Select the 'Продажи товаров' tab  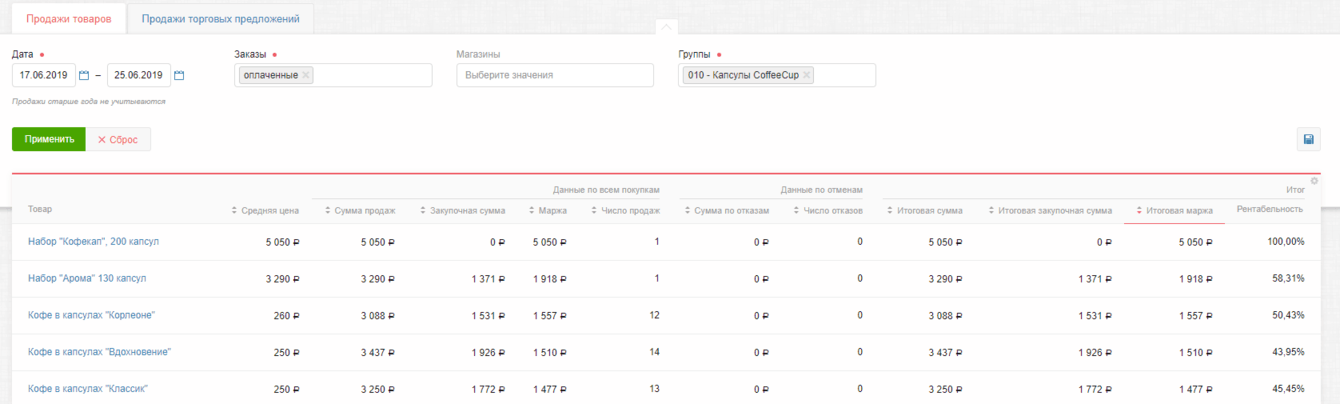[x=69, y=18]
